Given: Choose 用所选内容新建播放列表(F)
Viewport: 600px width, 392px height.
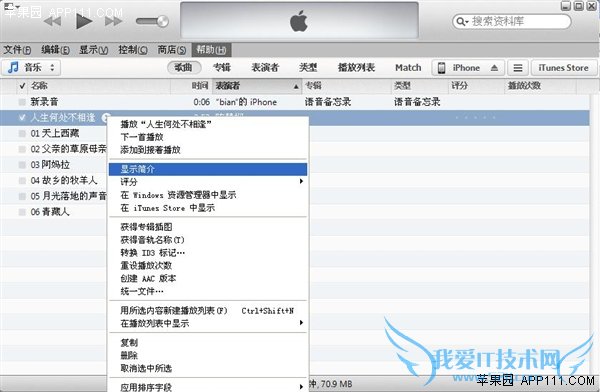Looking at the screenshot, I should [209, 310].
